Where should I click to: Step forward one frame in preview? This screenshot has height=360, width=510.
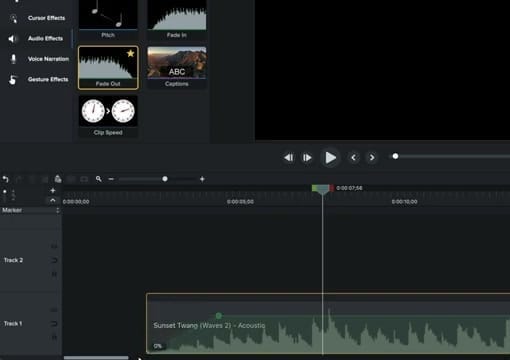pos(307,157)
